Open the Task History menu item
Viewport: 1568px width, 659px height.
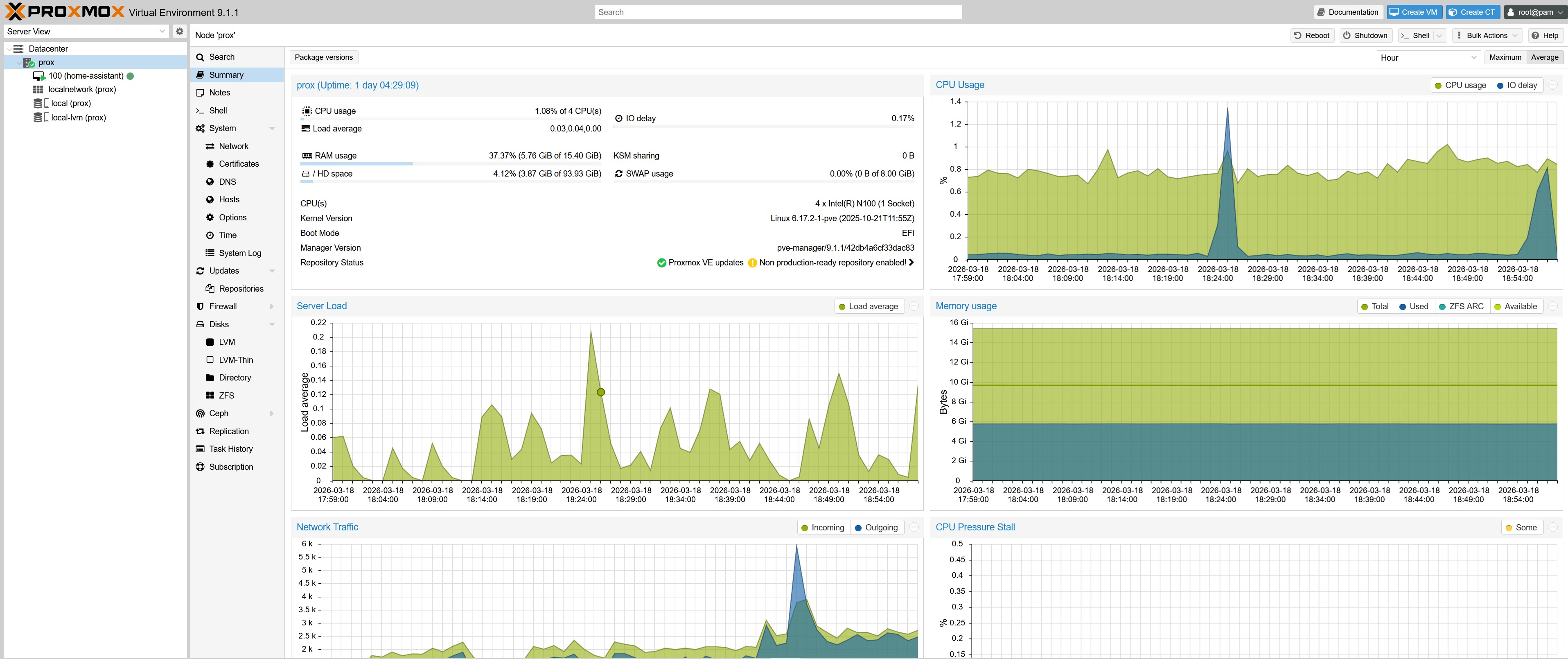point(237,449)
